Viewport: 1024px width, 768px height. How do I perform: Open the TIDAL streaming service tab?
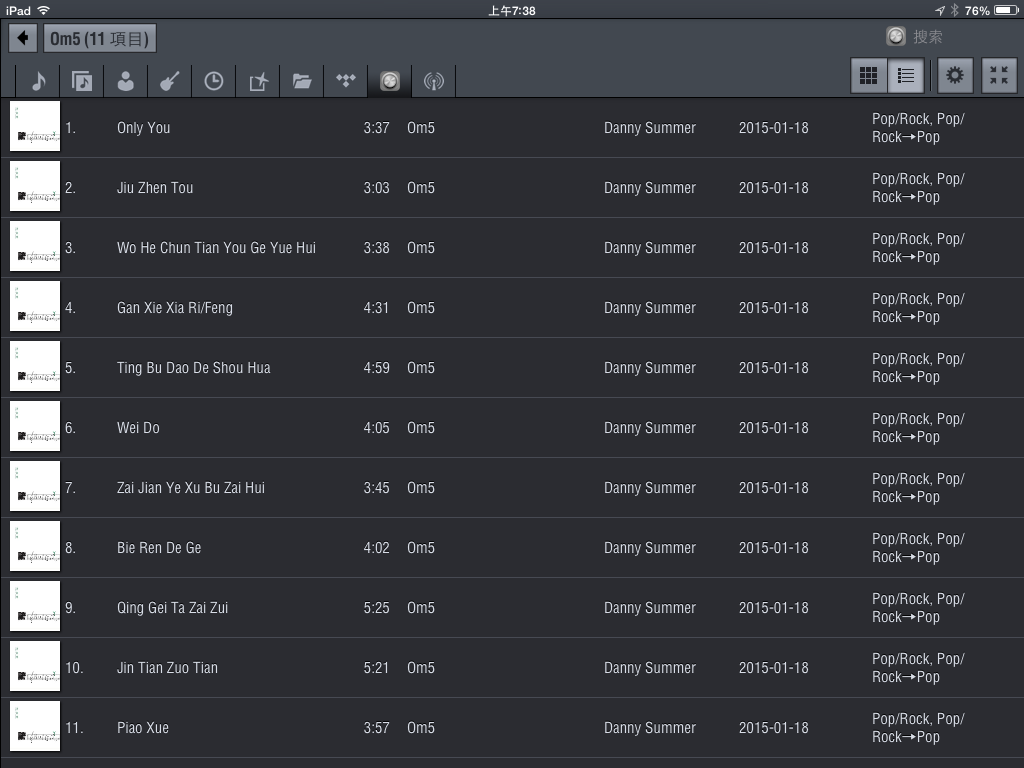tap(346, 81)
